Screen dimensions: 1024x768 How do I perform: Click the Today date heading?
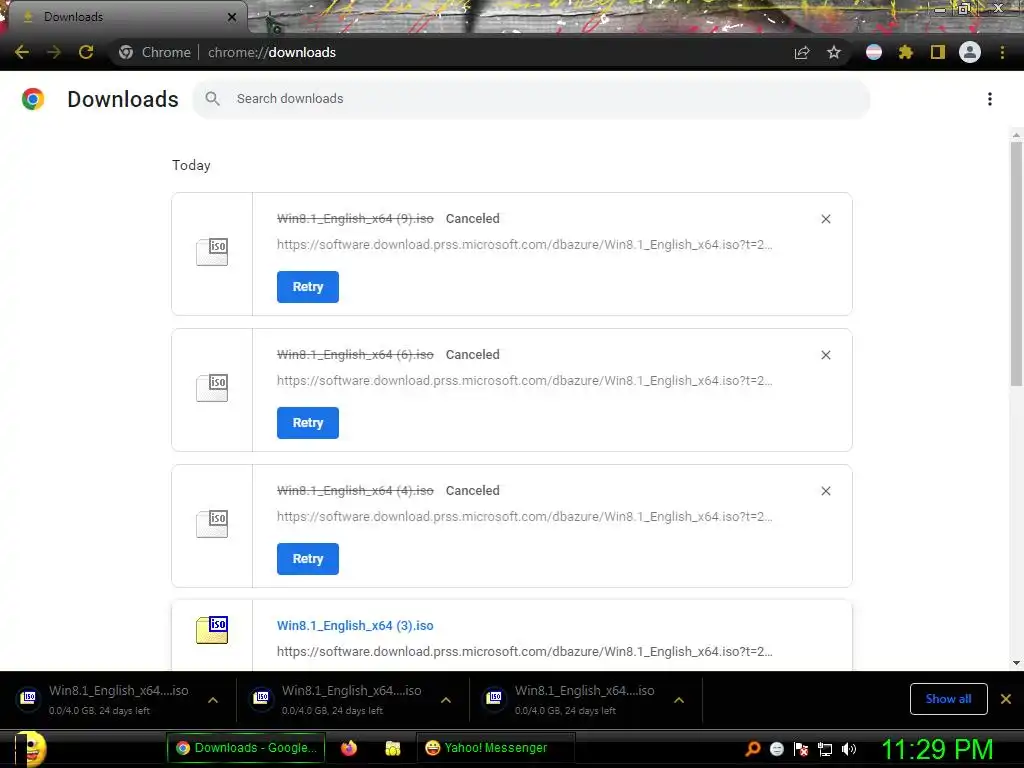point(191,165)
